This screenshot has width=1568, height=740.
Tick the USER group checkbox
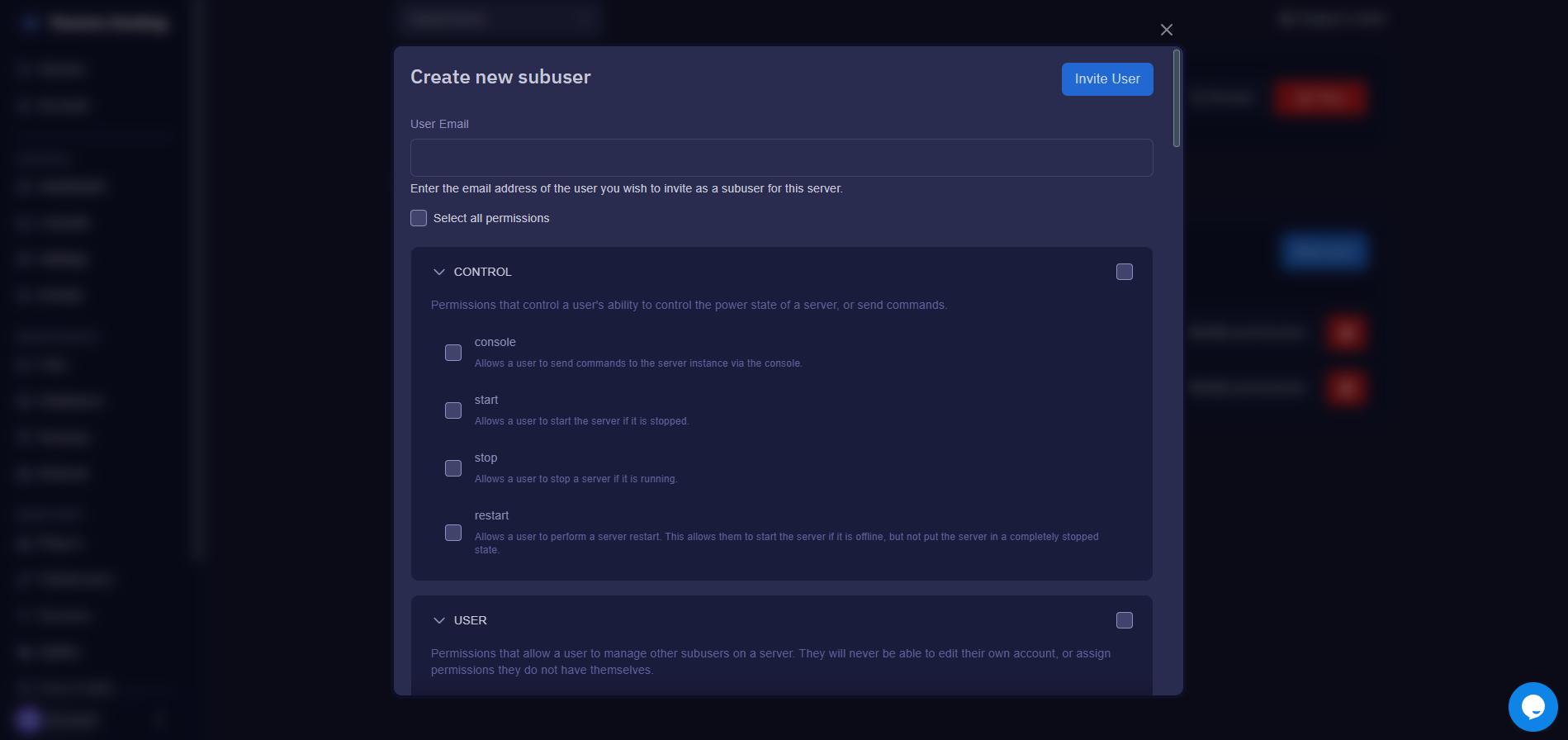click(1124, 620)
